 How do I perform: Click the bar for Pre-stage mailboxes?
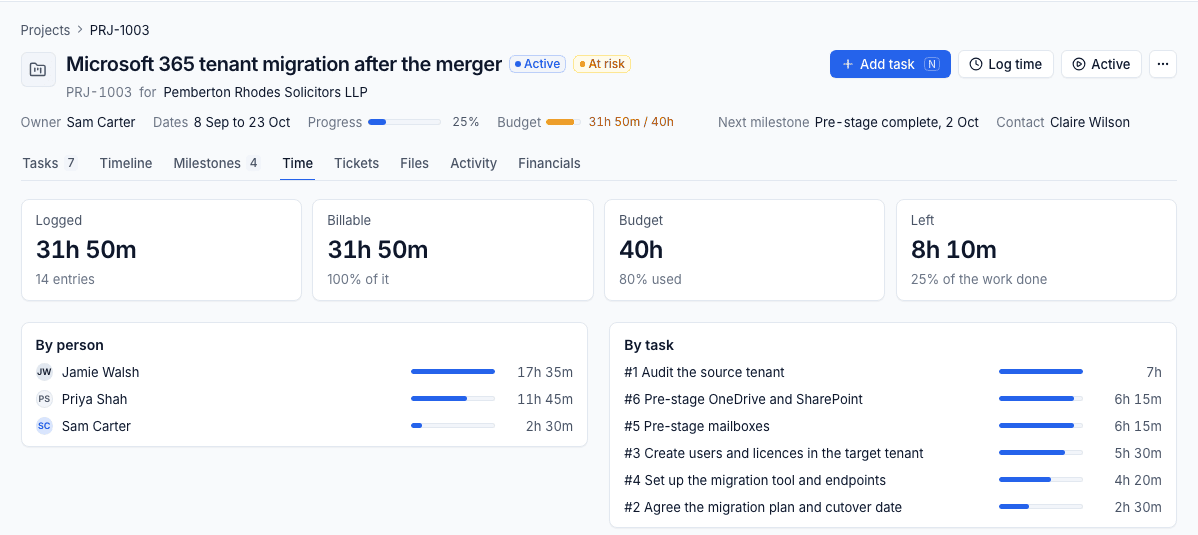1041,425
